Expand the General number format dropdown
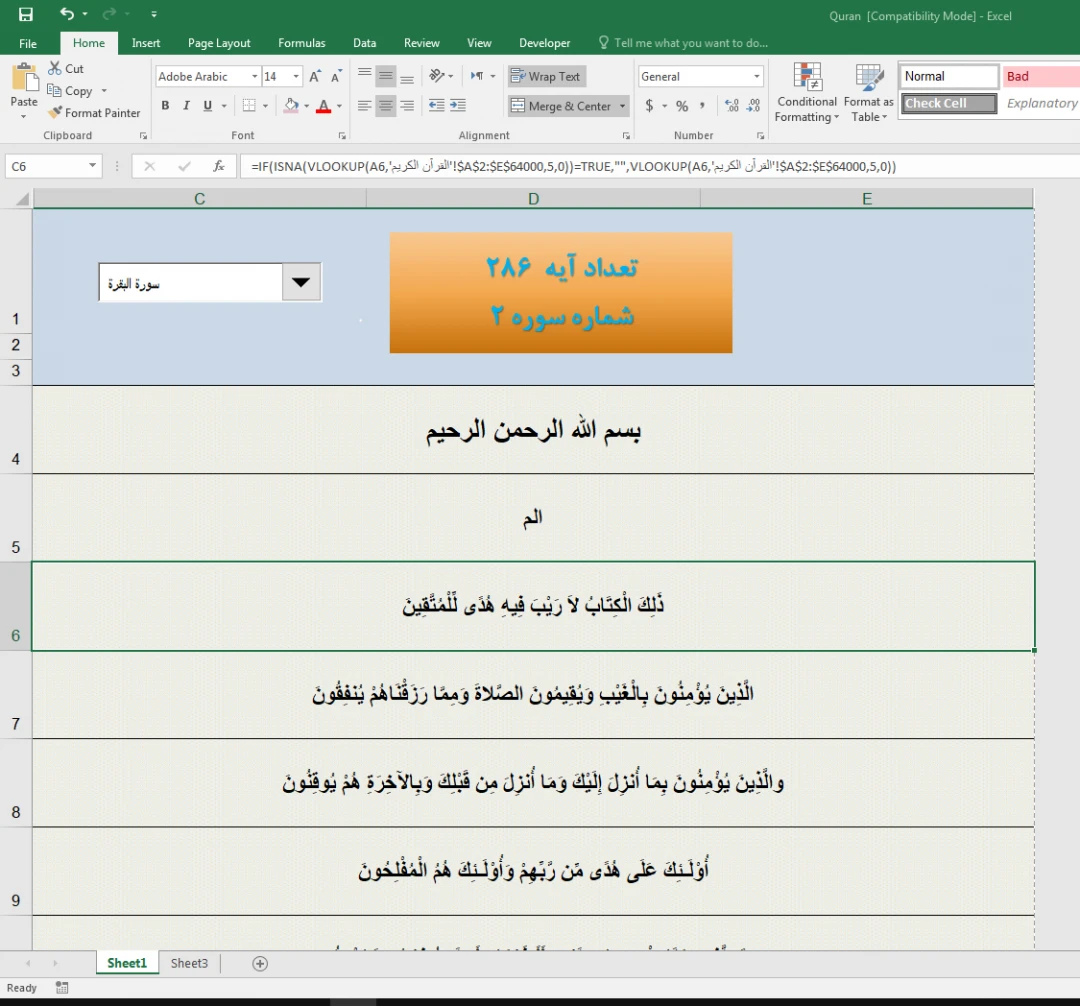The width and height of the screenshot is (1080, 1006). coord(756,77)
